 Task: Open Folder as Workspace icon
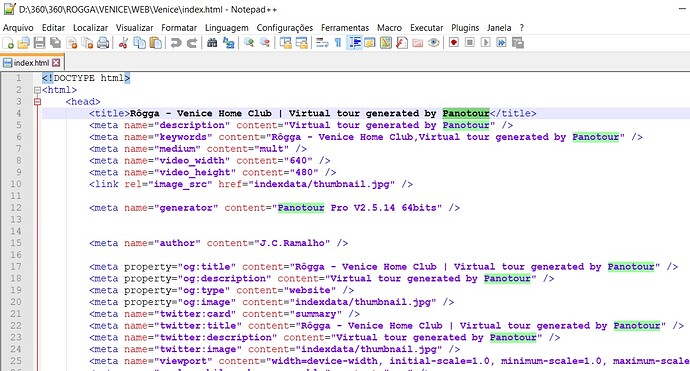coord(418,43)
